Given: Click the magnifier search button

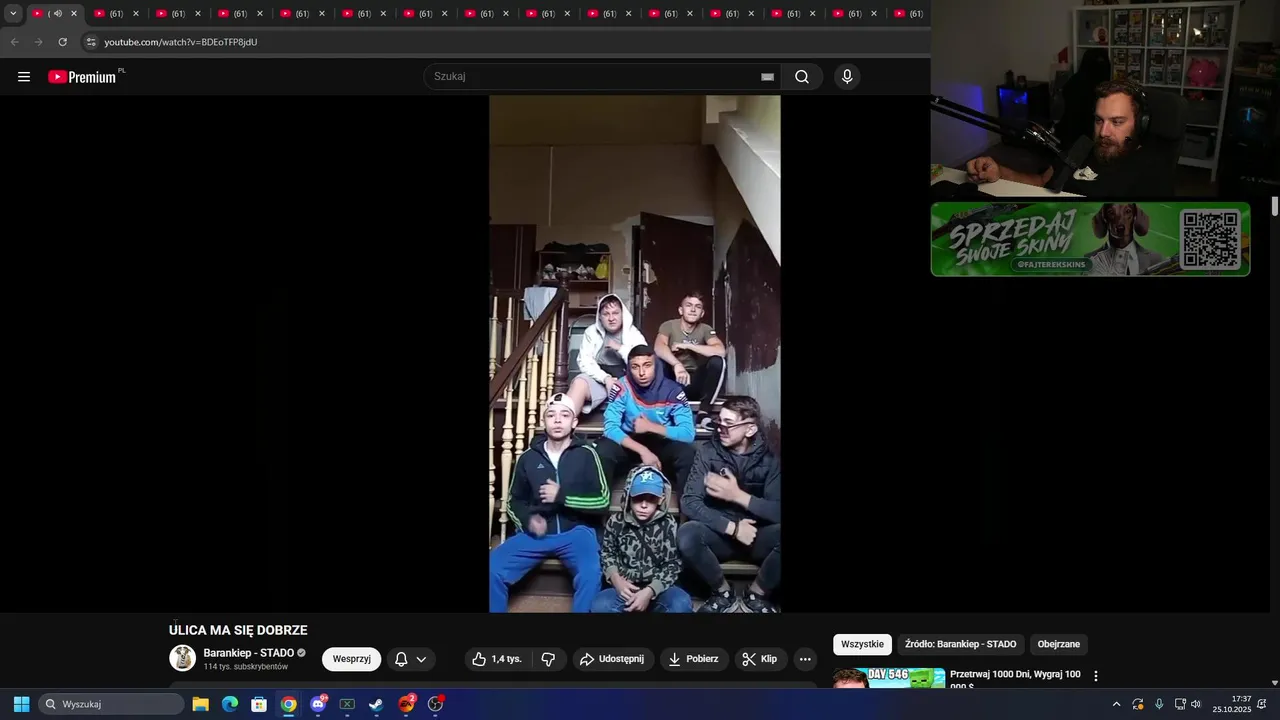Looking at the screenshot, I should pyautogui.click(x=802, y=77).
